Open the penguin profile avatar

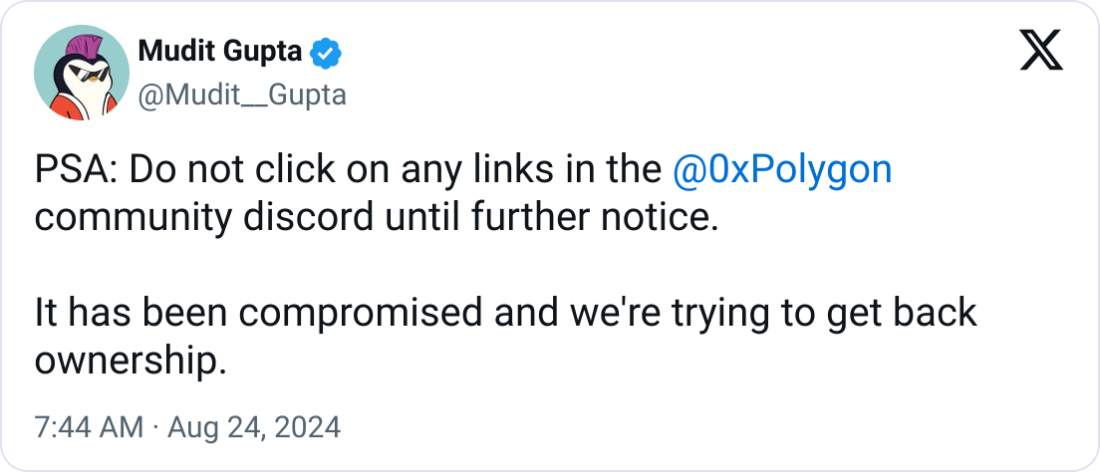coord(81,72)
